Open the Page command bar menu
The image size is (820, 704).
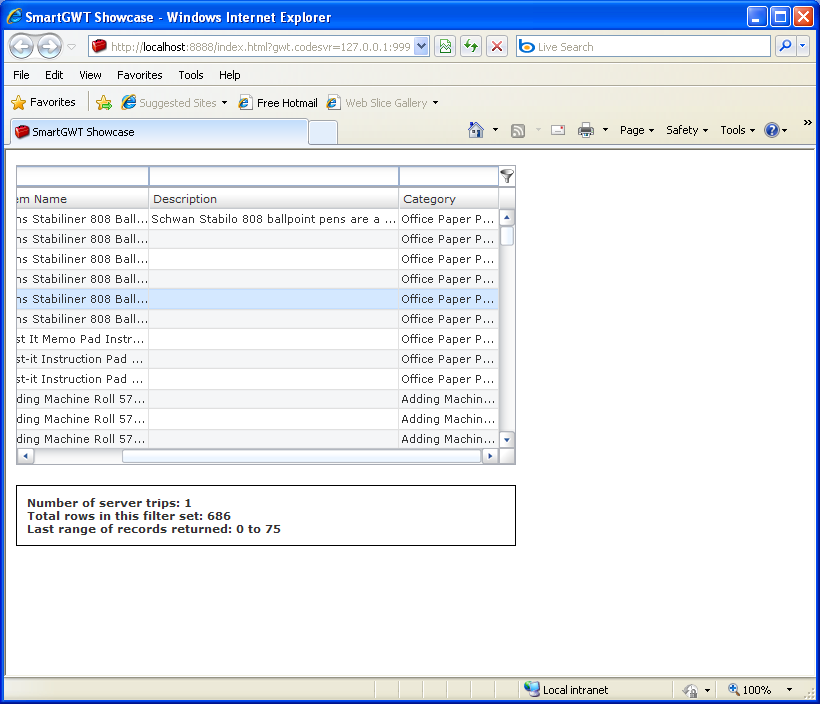[x=636, y=130]
